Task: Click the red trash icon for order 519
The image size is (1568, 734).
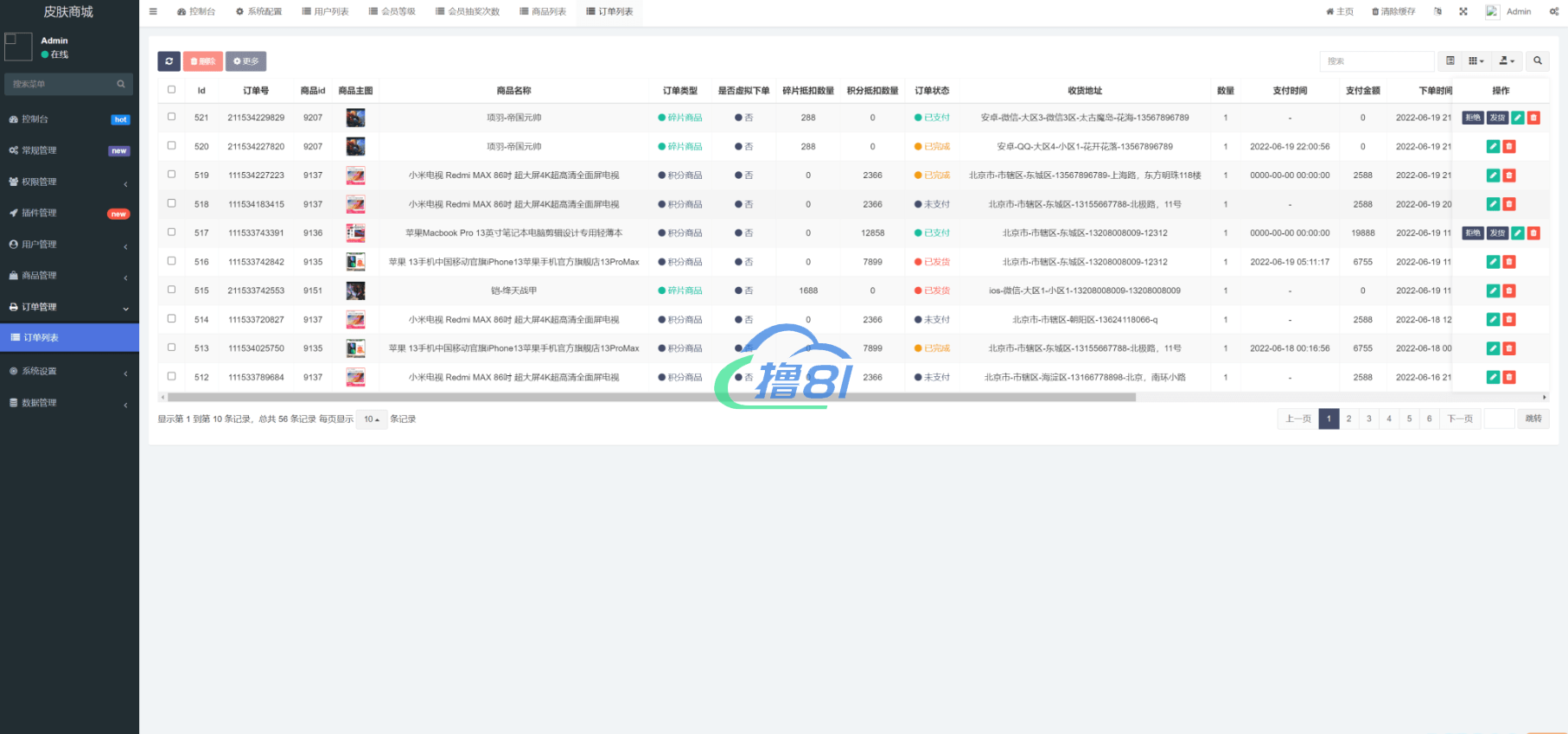Action: click(x=1509, y=176)
